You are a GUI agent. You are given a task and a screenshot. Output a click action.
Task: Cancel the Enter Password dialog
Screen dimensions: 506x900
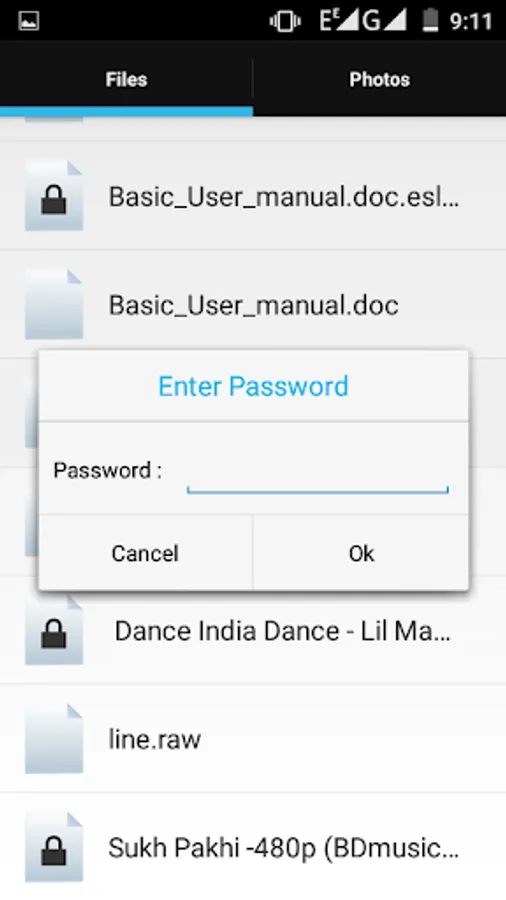[145, 553]
